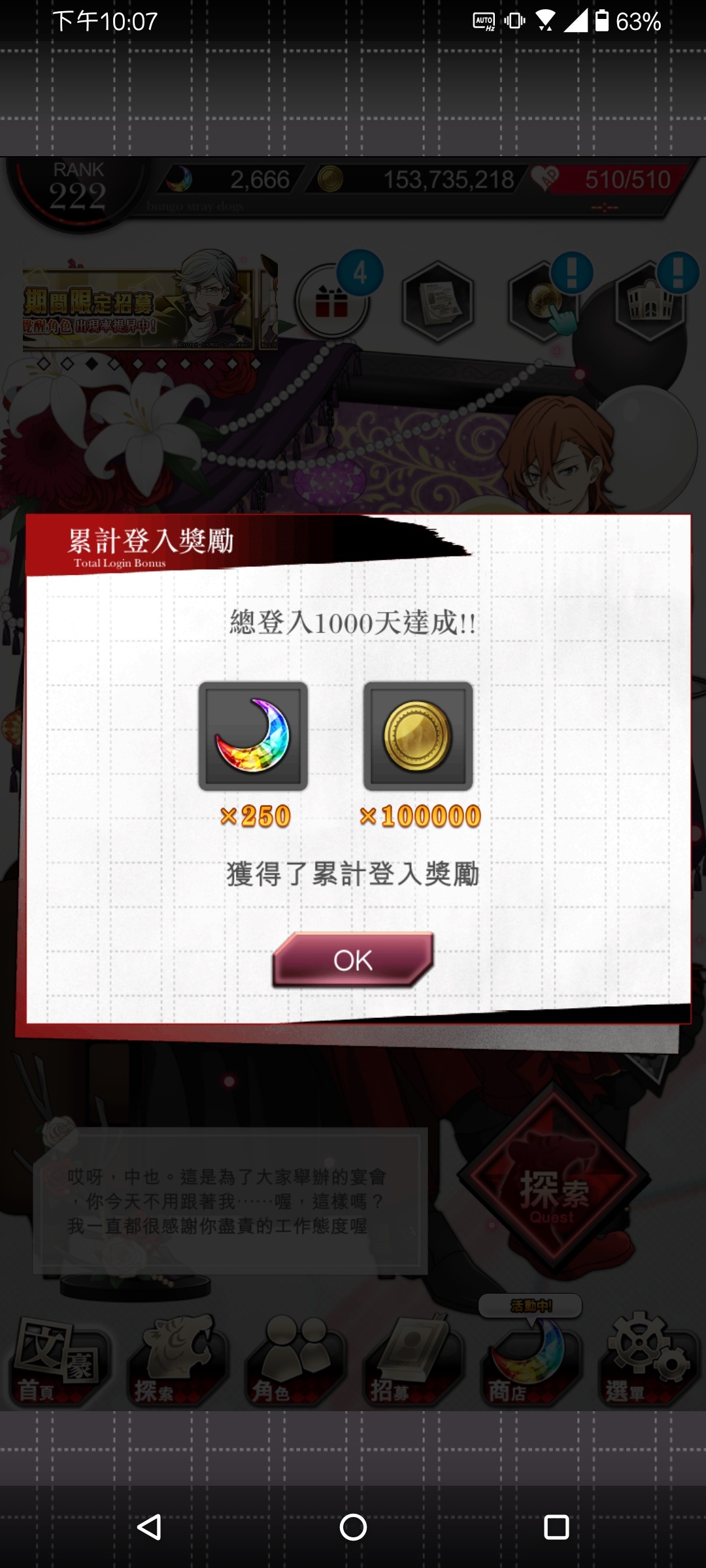
Task: Open the 商店 shop tab
Action: pyautogui.click(x=530, y=1362)
